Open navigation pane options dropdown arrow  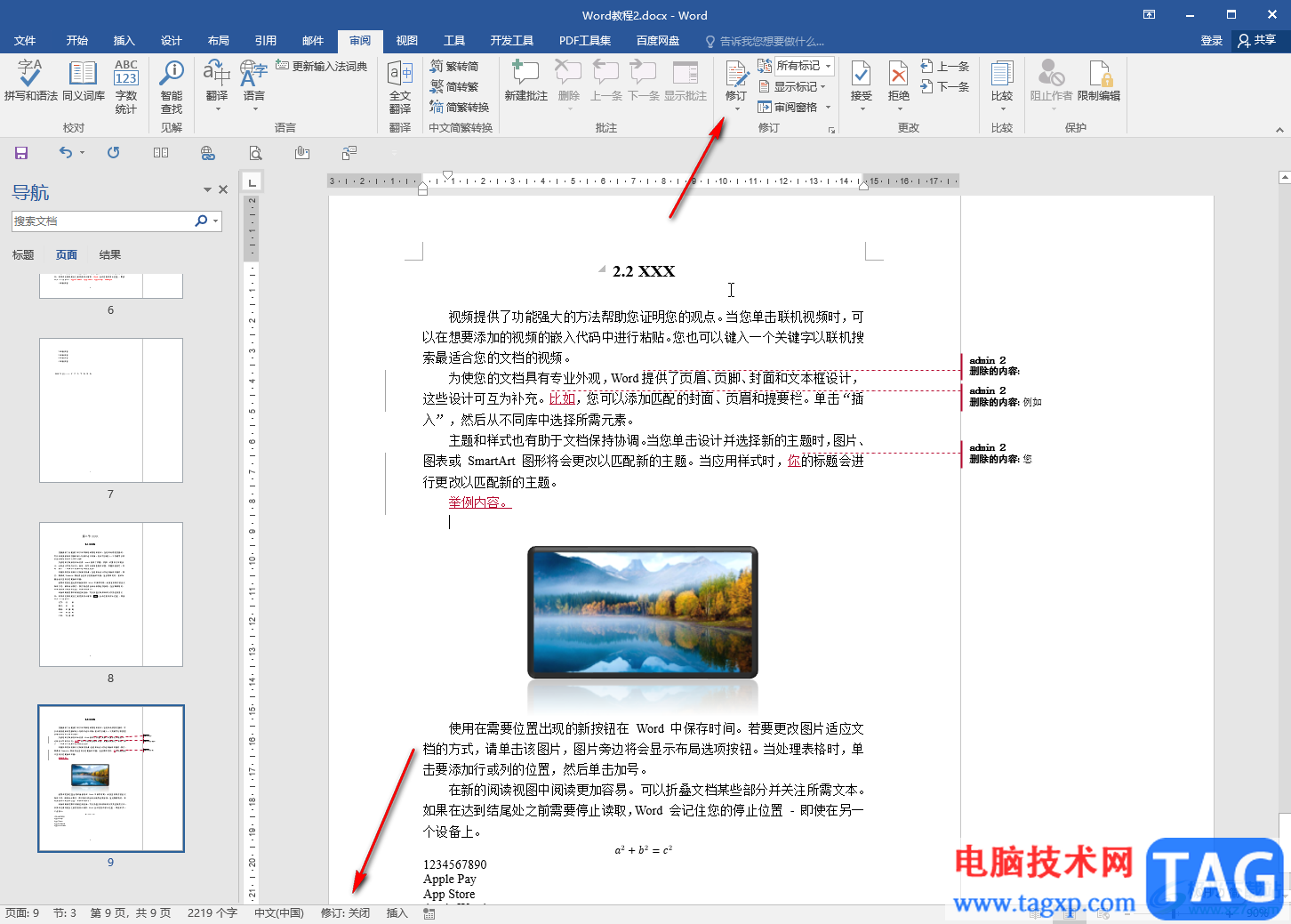pos(207,189)
